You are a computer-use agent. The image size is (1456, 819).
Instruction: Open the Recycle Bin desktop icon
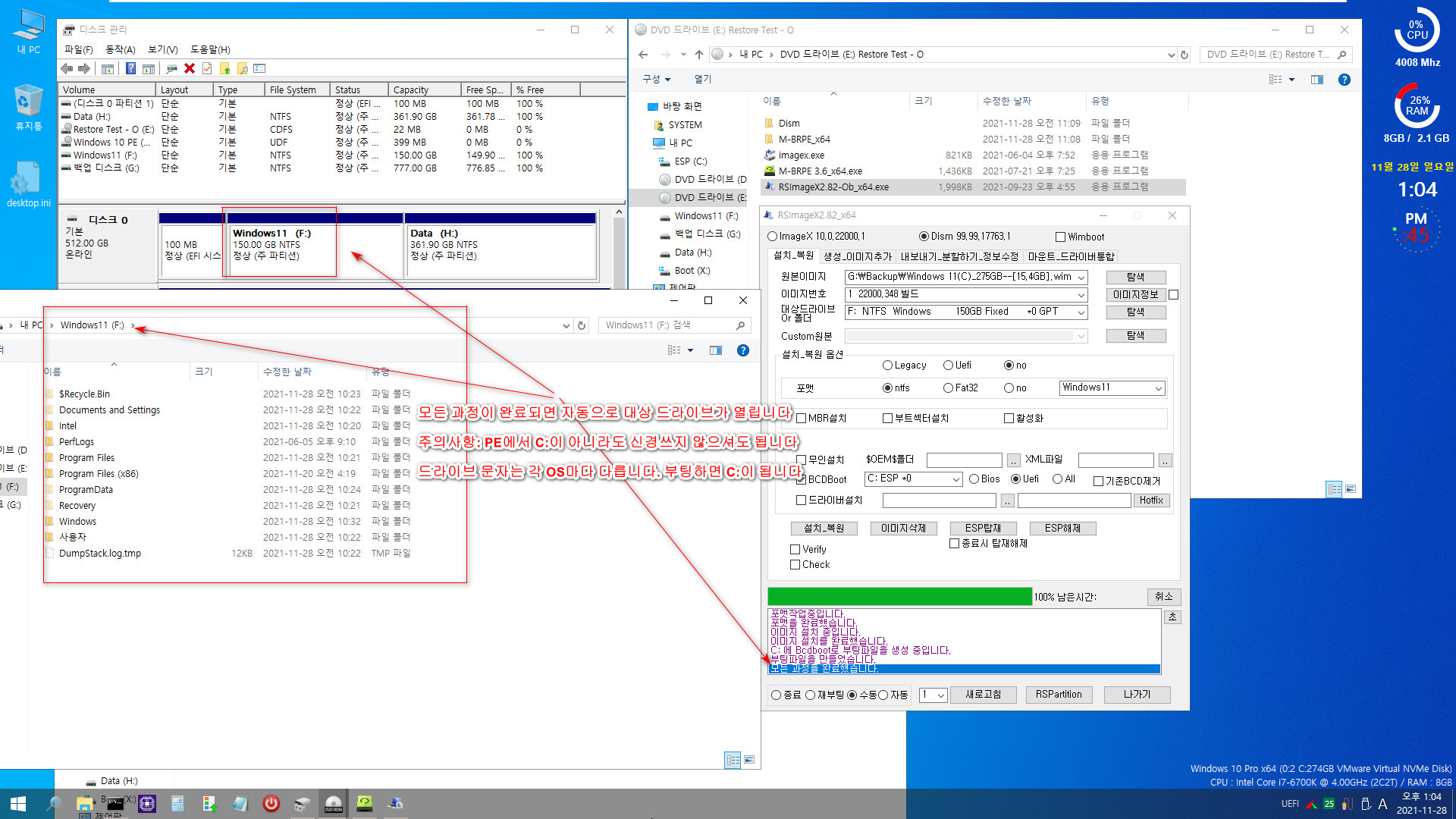[28, 108]
